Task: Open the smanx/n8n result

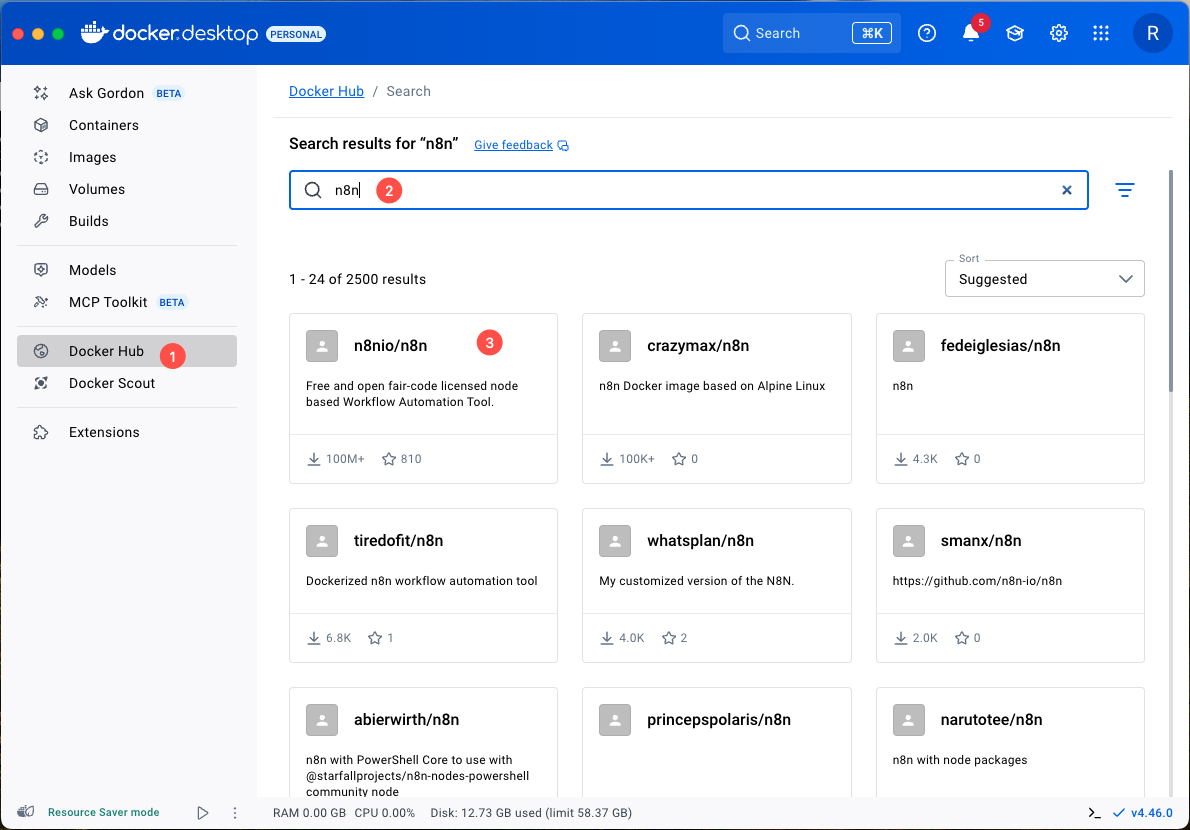Action: [1010, 585]
